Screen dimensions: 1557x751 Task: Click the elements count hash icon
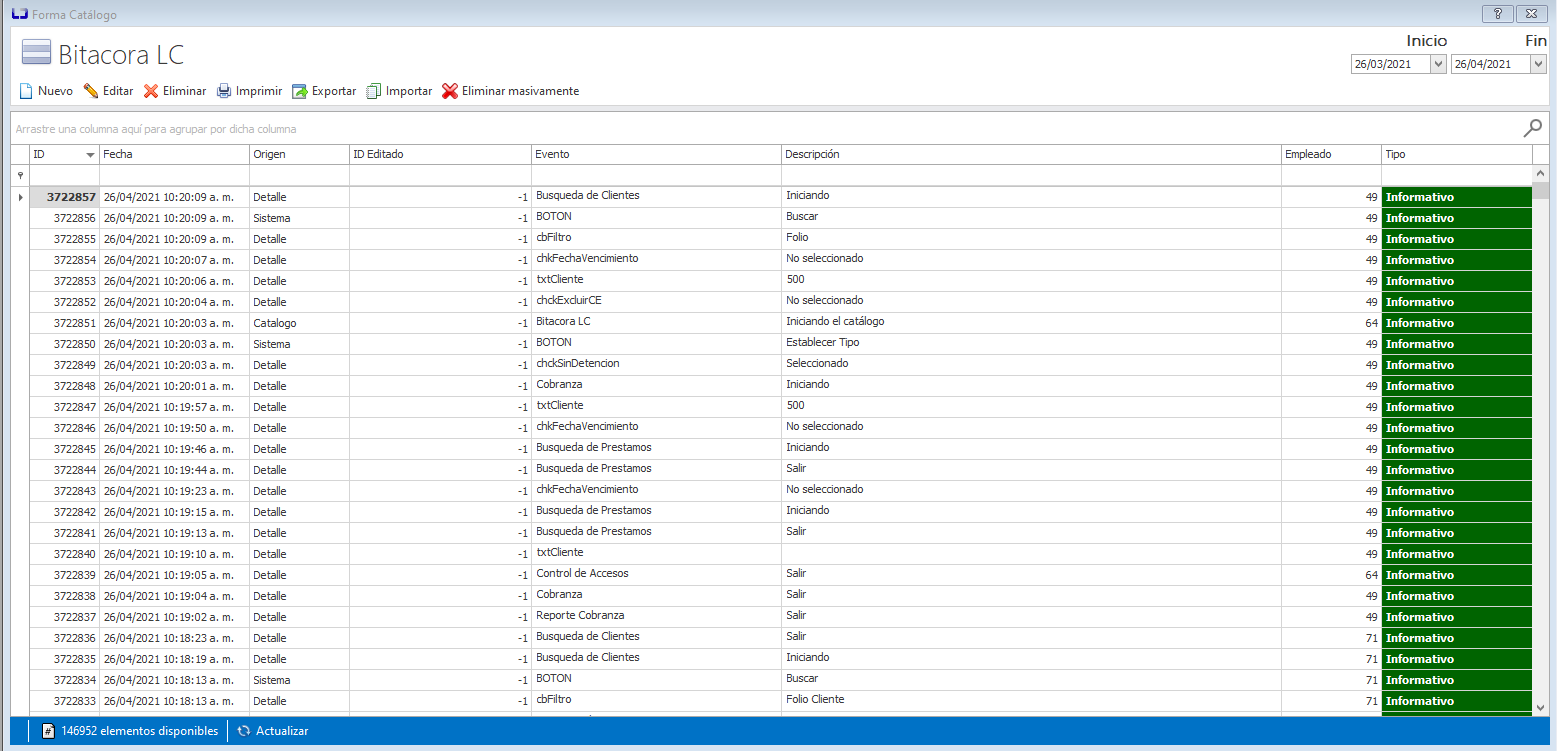tap(48, 731)
